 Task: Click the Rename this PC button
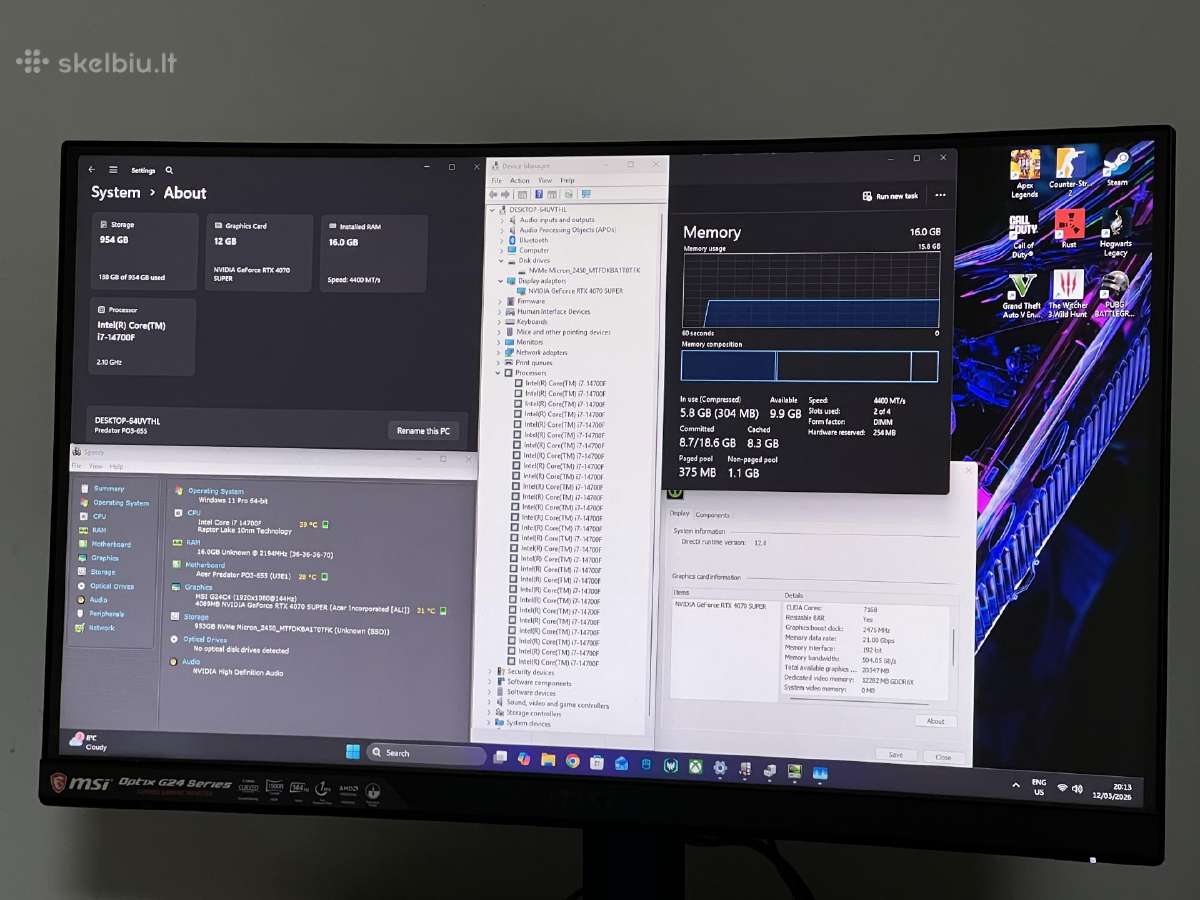pos(423,431)
